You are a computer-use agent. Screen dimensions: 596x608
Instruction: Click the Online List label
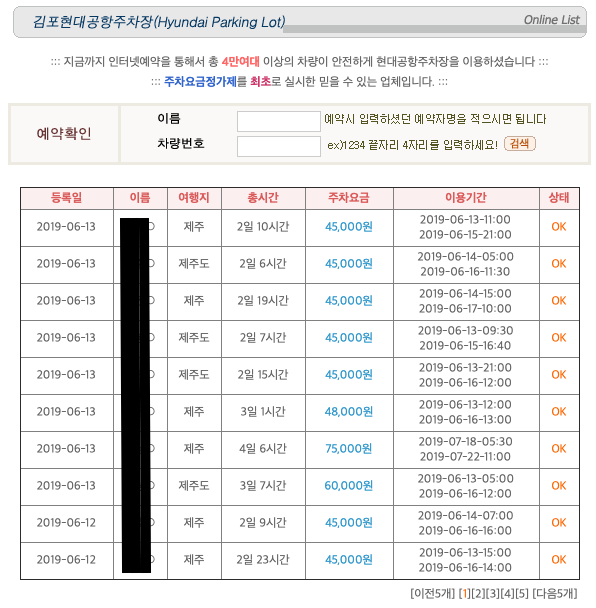click(551, 20)
